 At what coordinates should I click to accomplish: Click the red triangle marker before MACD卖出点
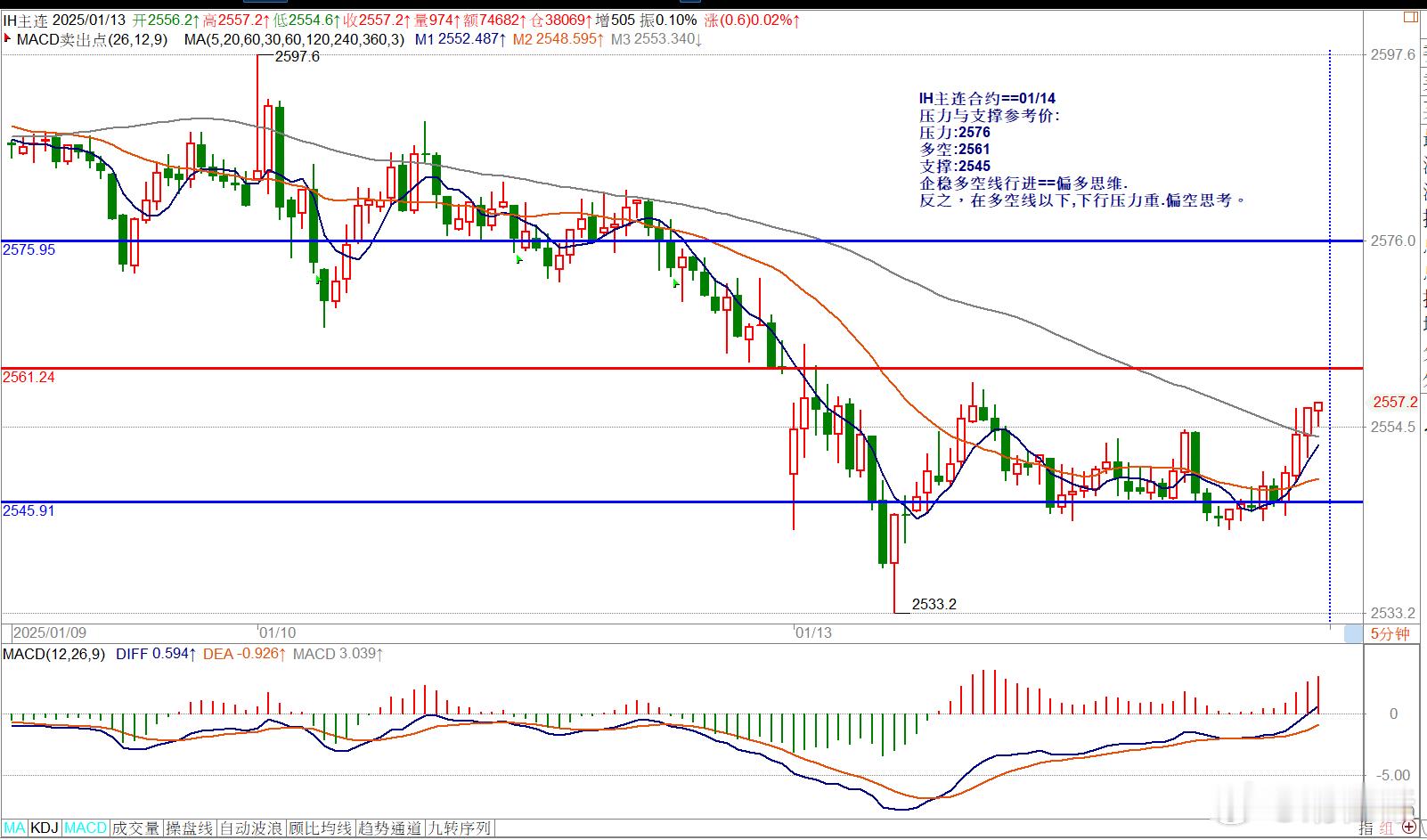pyautogui.click(x=7, y=37)
